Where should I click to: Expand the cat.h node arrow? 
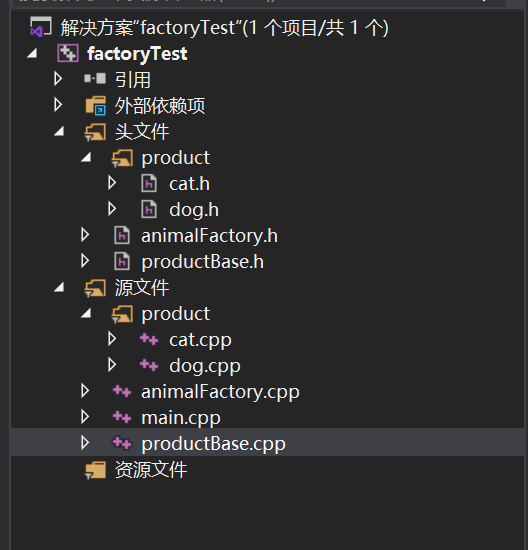pos(112,182)
